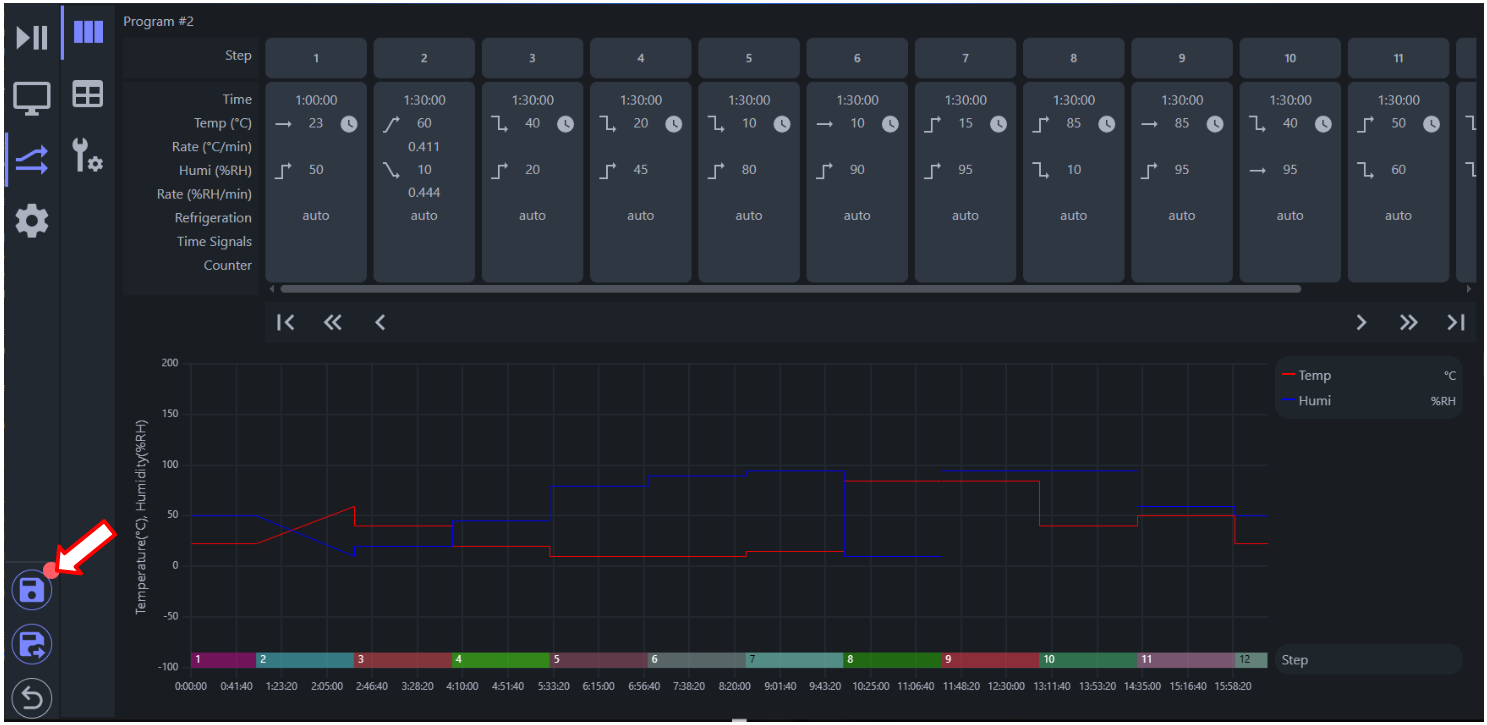Switch to the column step view
Screen dimensions: 1487x725
tap(88, 32)
